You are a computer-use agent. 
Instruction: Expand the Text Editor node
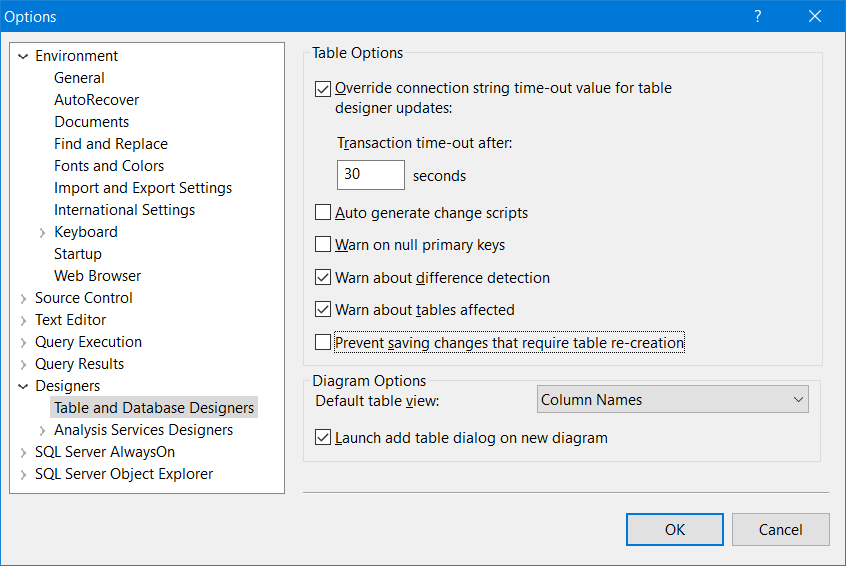[23, 320]
